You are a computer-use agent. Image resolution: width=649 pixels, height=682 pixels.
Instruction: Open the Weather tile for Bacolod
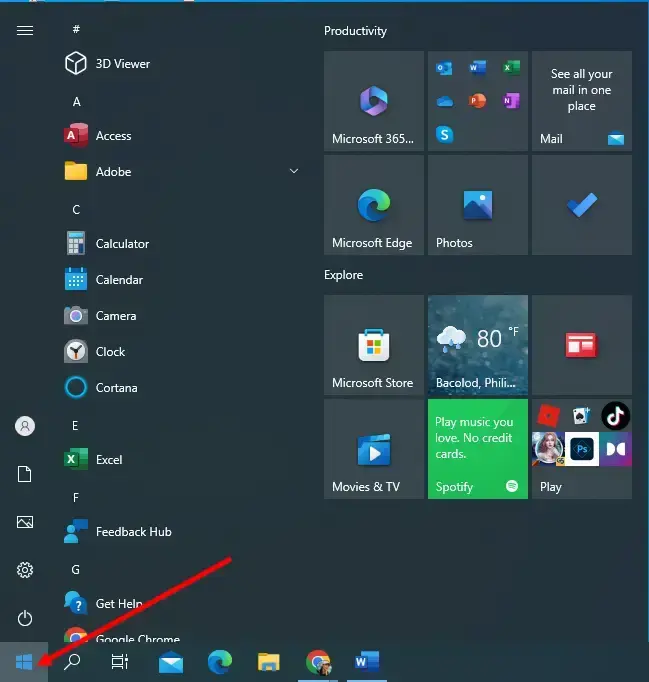point(478,345)
